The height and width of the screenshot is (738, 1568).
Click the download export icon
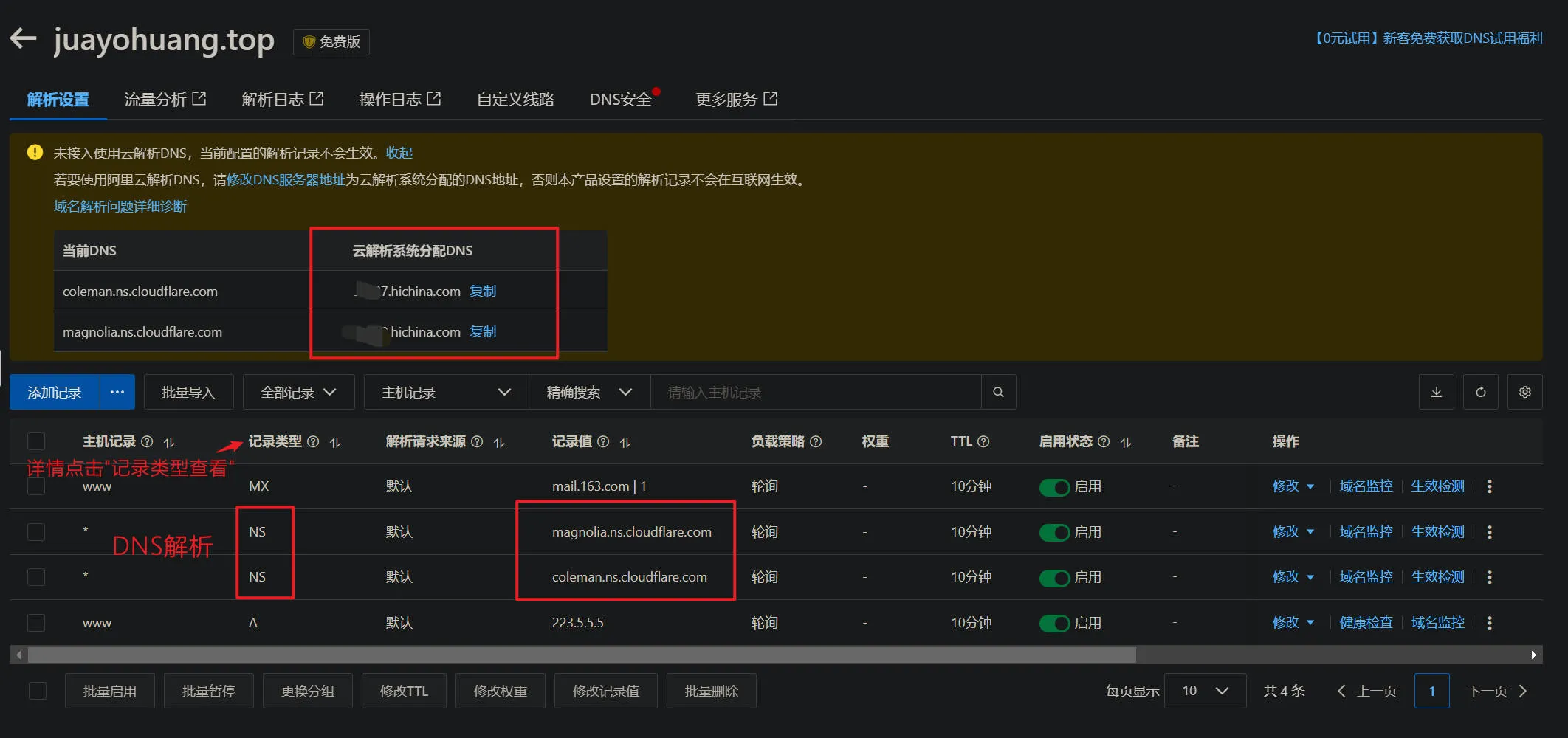(x=1436, y=392)
